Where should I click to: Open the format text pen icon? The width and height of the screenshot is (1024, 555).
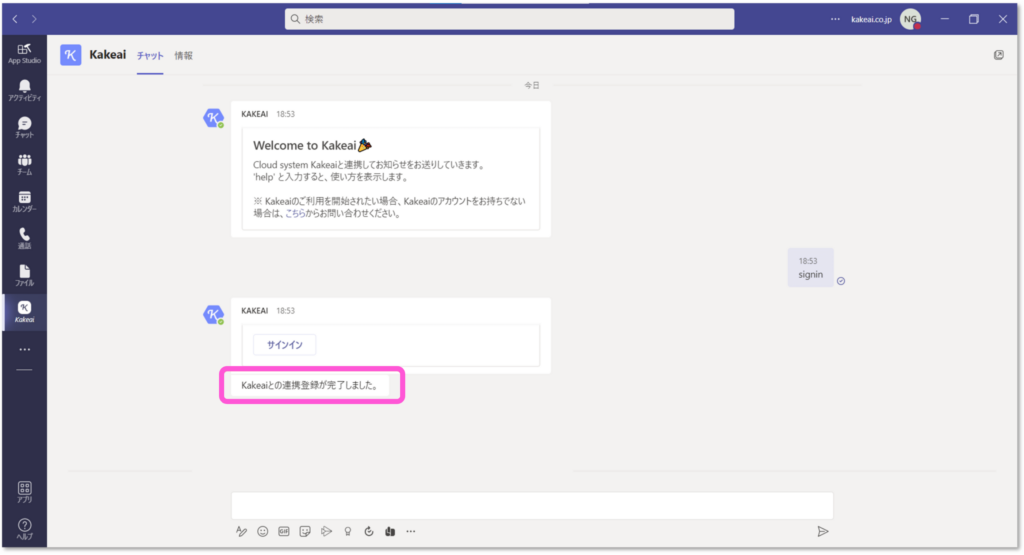click(242, 531)
